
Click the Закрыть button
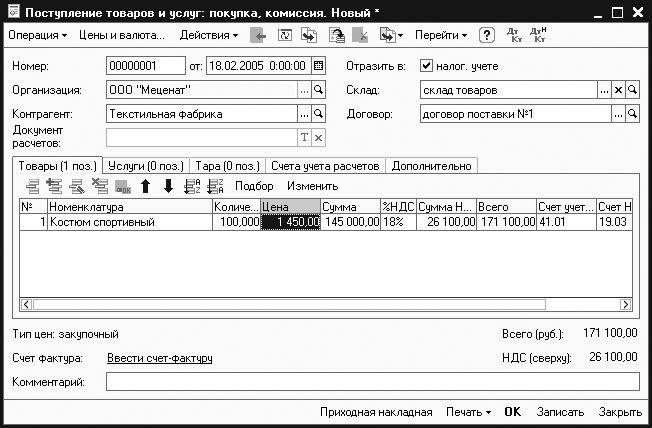click(620, 412)
